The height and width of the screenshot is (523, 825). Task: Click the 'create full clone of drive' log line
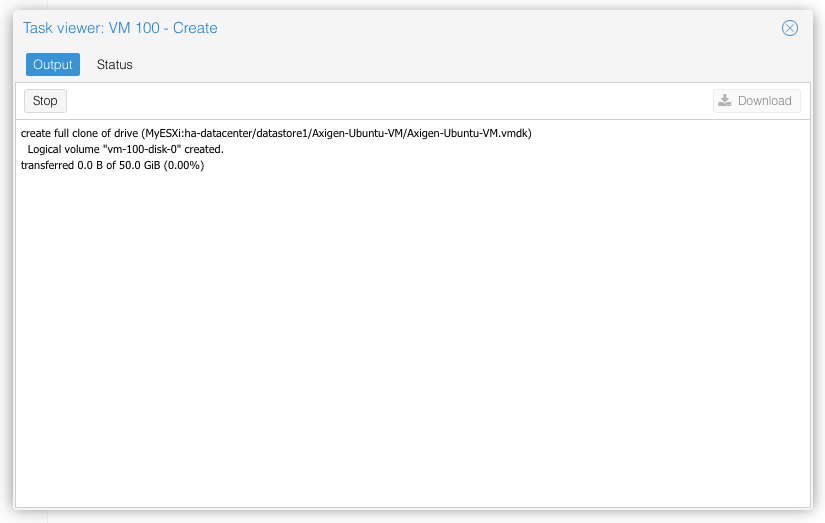click(276, 133)
